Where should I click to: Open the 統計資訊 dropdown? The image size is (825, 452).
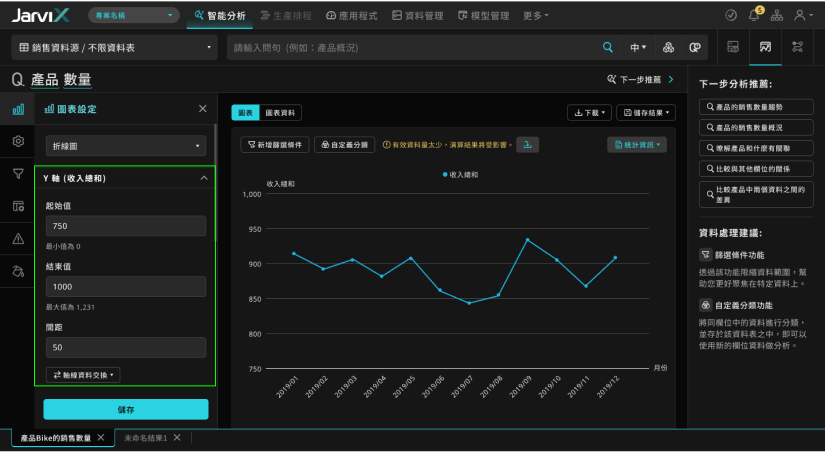637,145
